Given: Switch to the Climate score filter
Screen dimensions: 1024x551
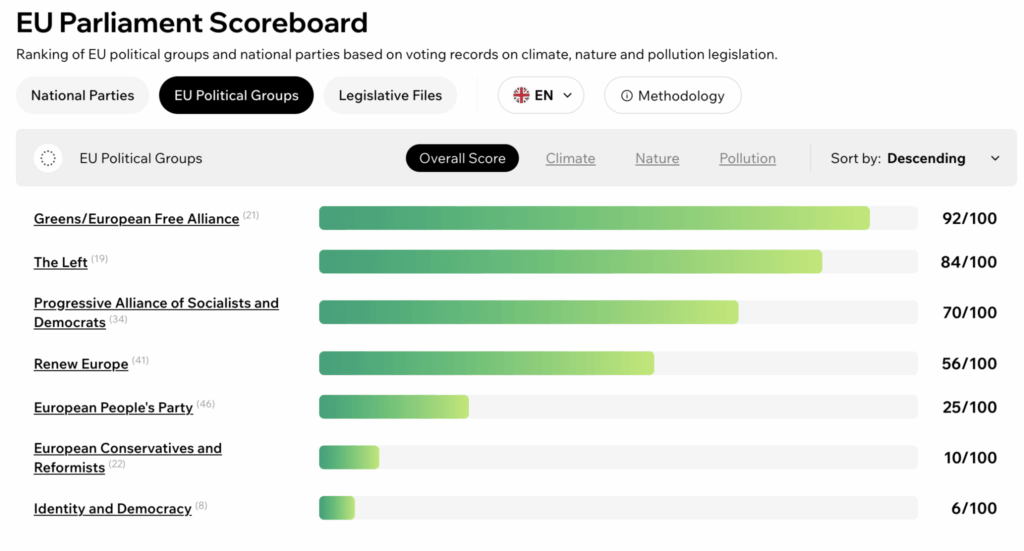Looking at the screenshot, I should (570, 158).
